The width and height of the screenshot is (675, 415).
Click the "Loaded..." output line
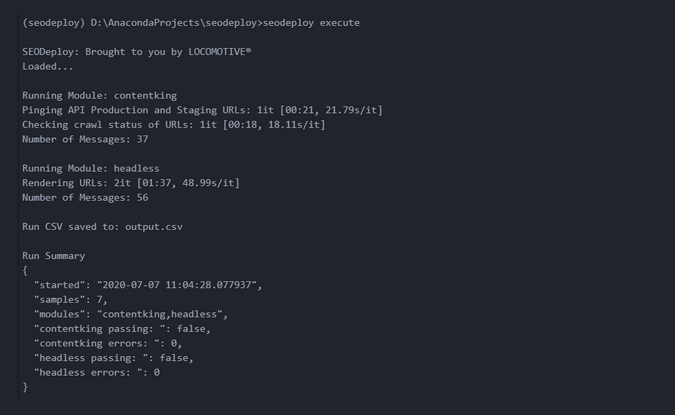coord(48,66)
